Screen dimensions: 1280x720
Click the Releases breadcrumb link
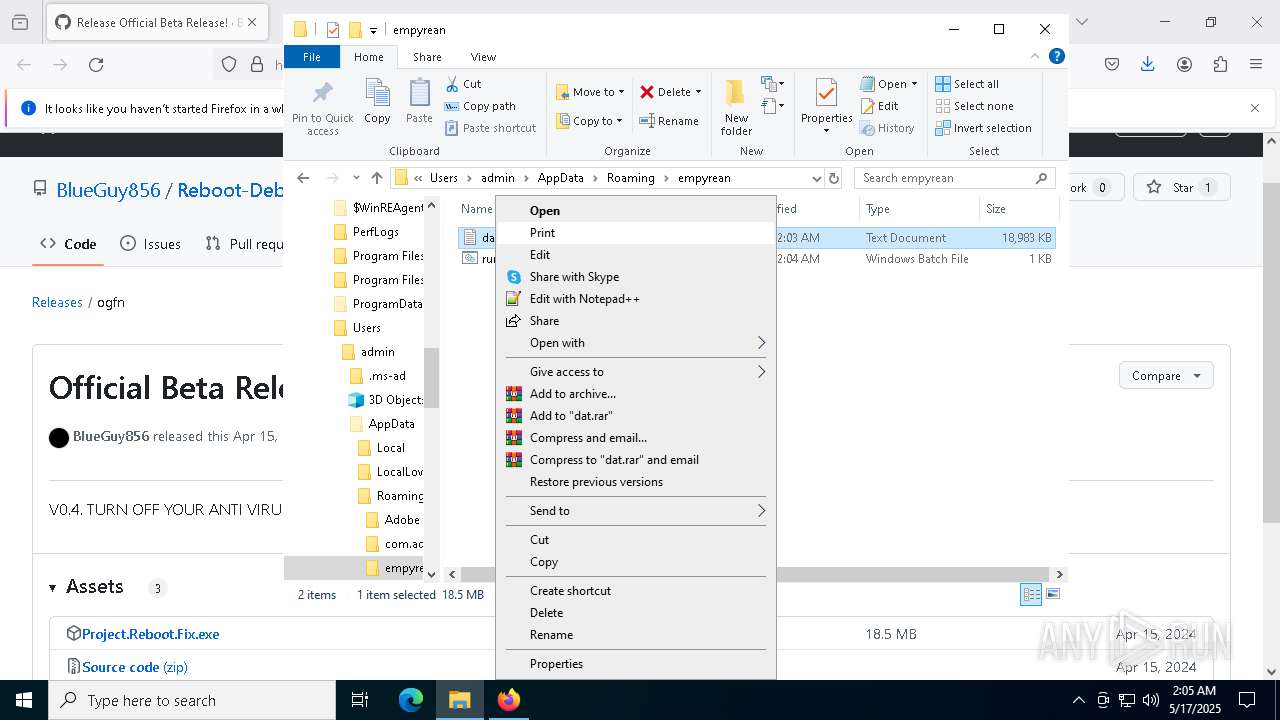[57, 302]
